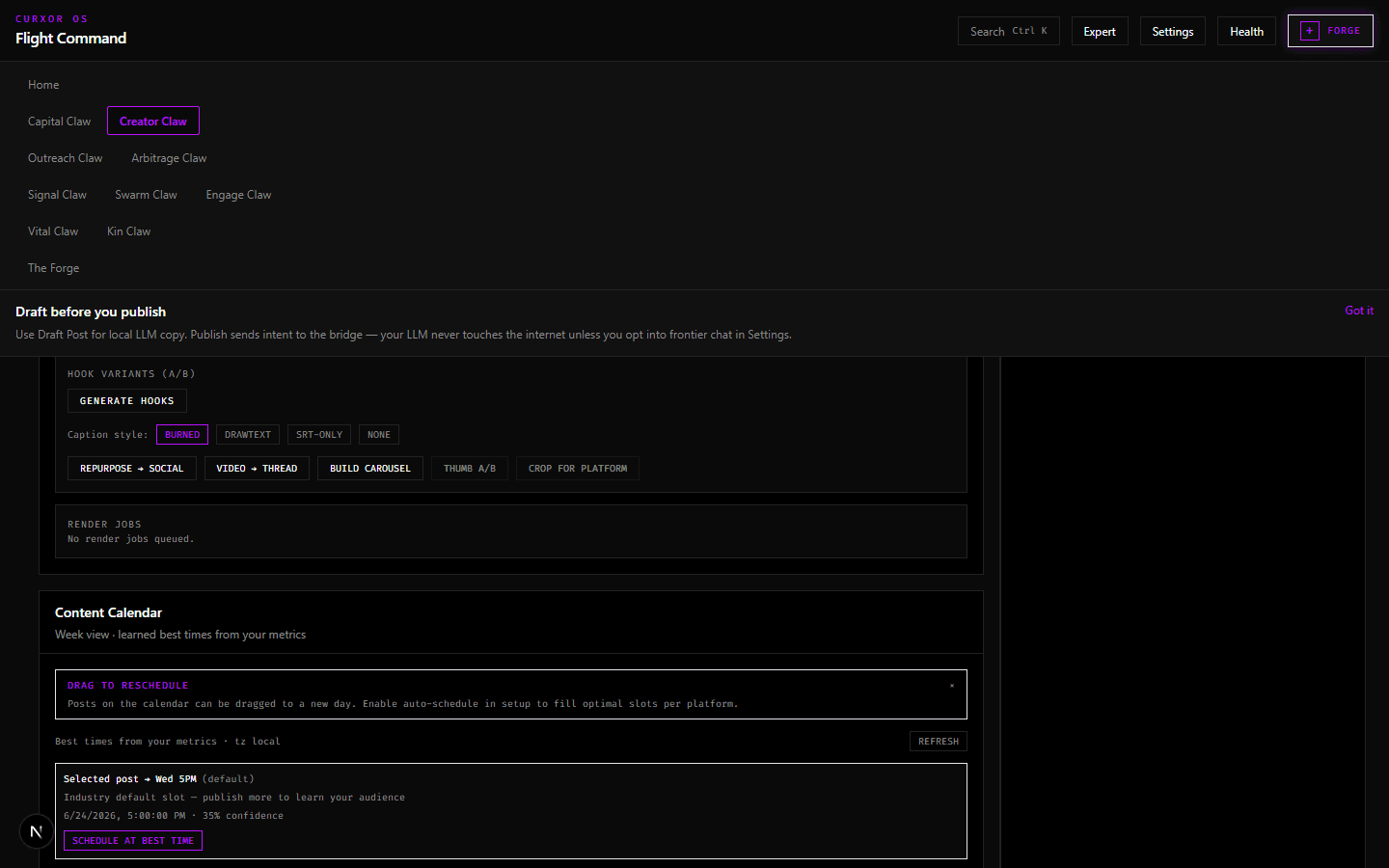Click the FORGE button
This screenshot has width=1389, height=868.
[1330, 31]
